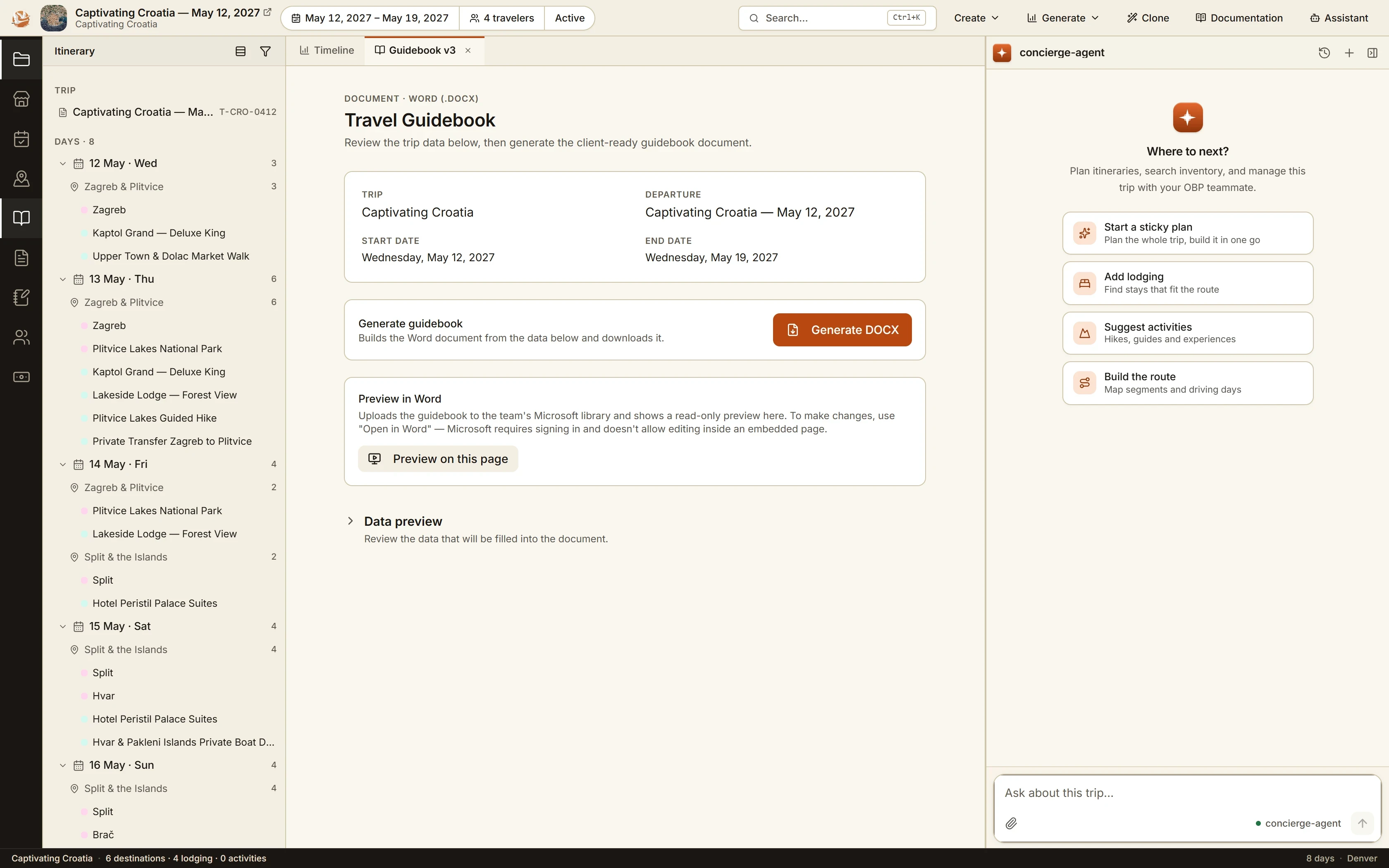Open the storefront icon in left sidebar
Image resolution: width=1389 pixels, height=868 pixels.
point(21,99)
